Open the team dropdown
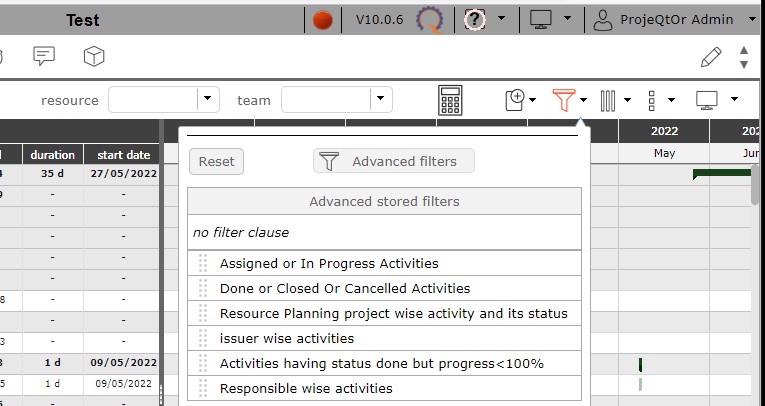 coord(380,99)
